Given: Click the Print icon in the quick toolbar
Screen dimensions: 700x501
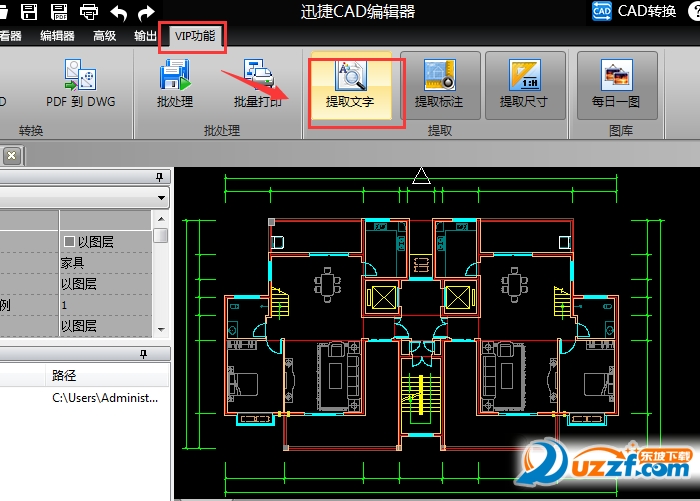Looking at the screenshot, I should [x=89, y=12].
